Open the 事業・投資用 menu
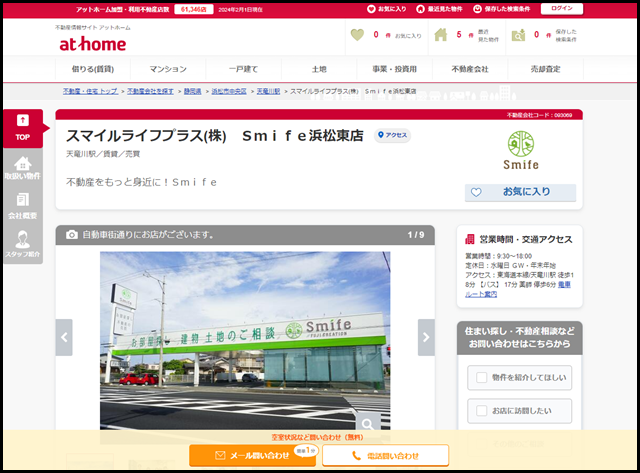Viewport: 640px width, 473px height. 395,69
